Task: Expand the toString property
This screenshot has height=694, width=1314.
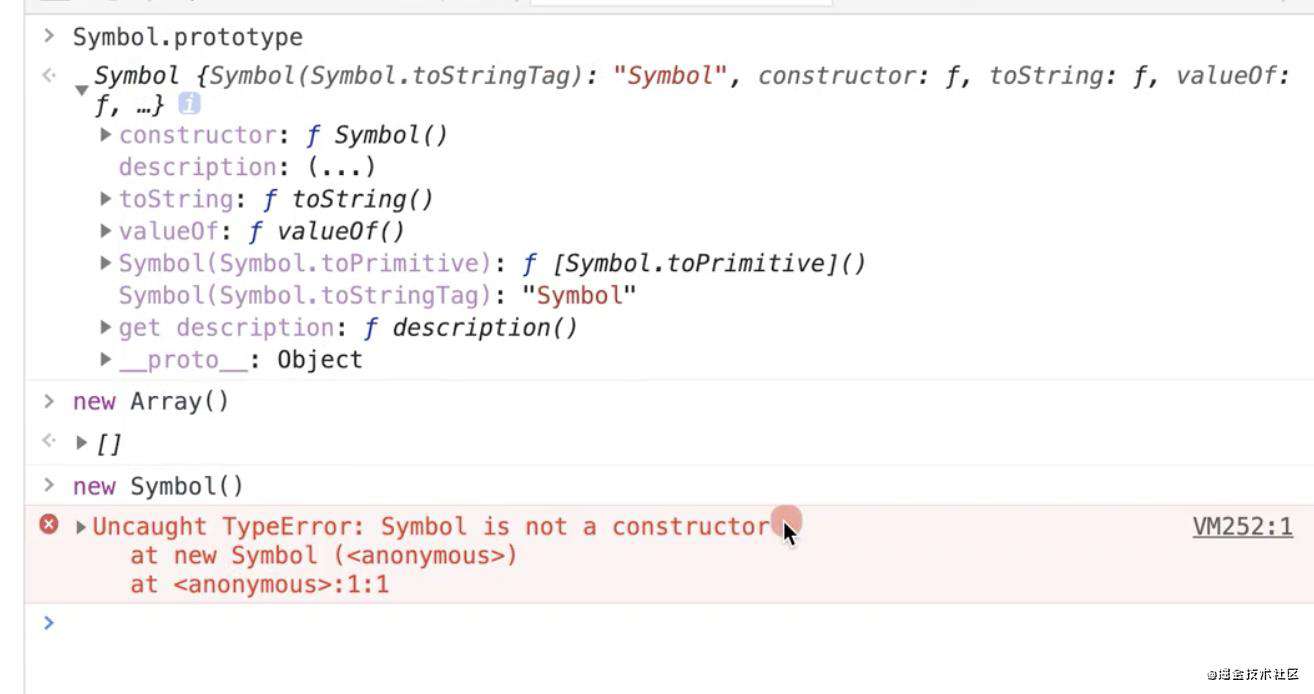Action: (x=106, y=199)
